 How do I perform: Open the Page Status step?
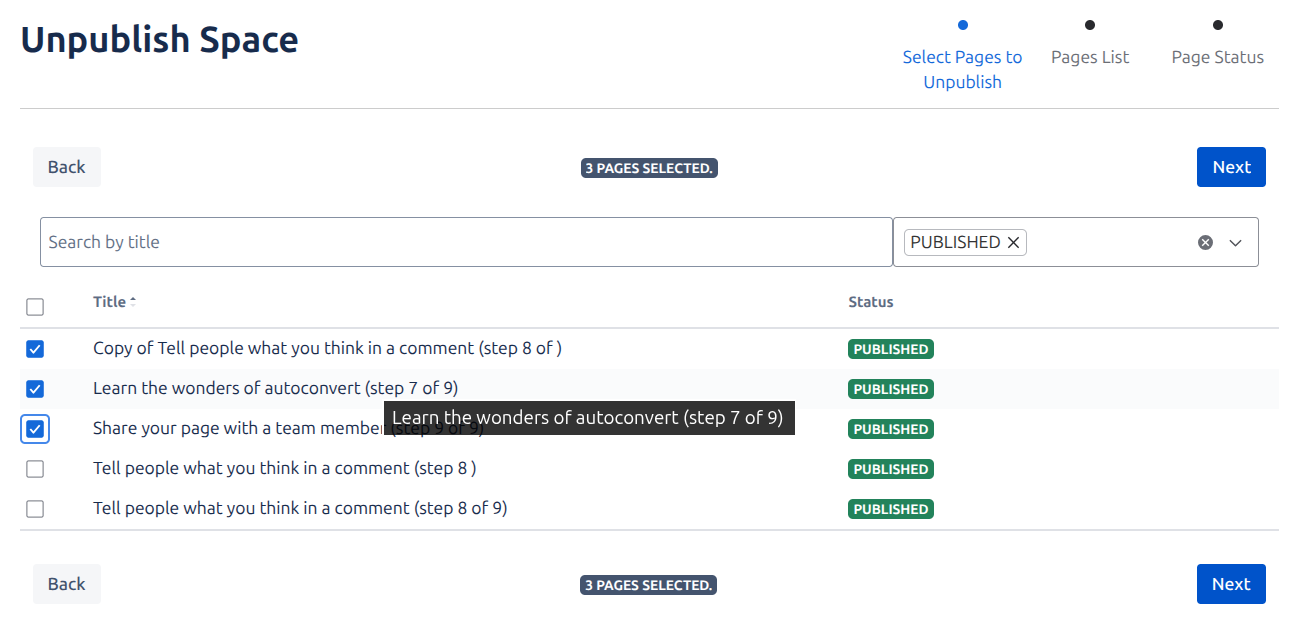(x=1218, y=57)
